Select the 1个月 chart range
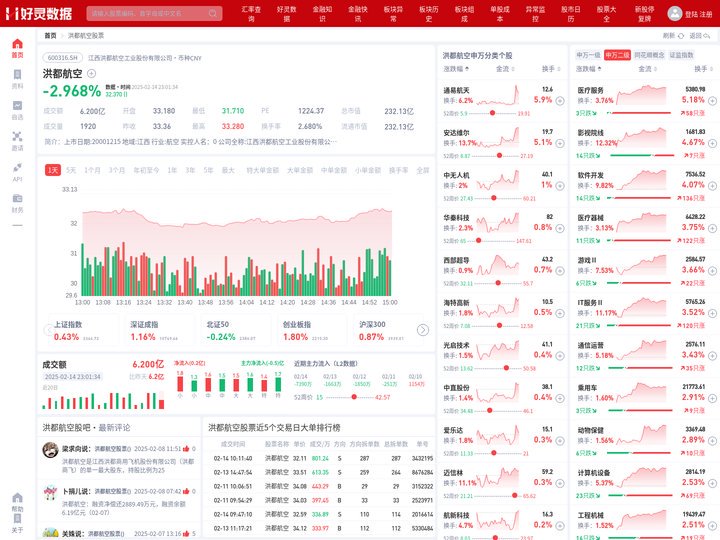Screen dimensions: 720x540 click(x=92, y=170)
